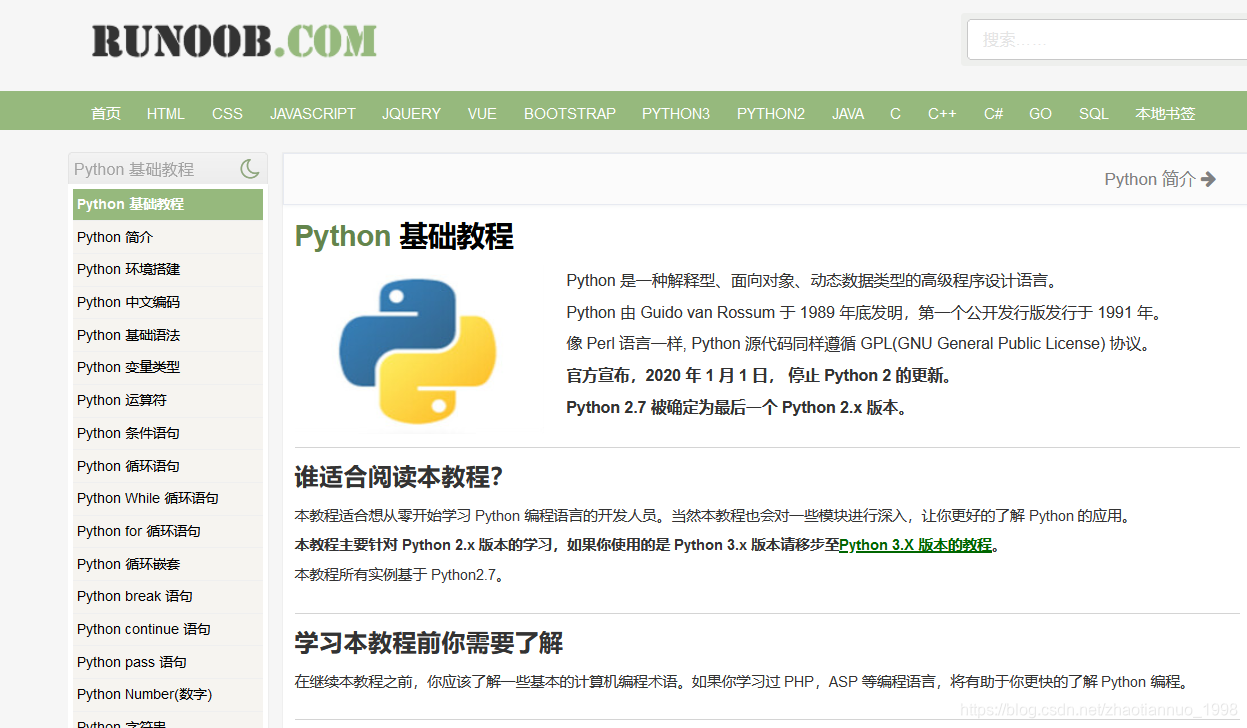1247x728 pixels.
Task: Click the page title Python 基础教程
Action: pyautogui.click(x=404, y=237)
